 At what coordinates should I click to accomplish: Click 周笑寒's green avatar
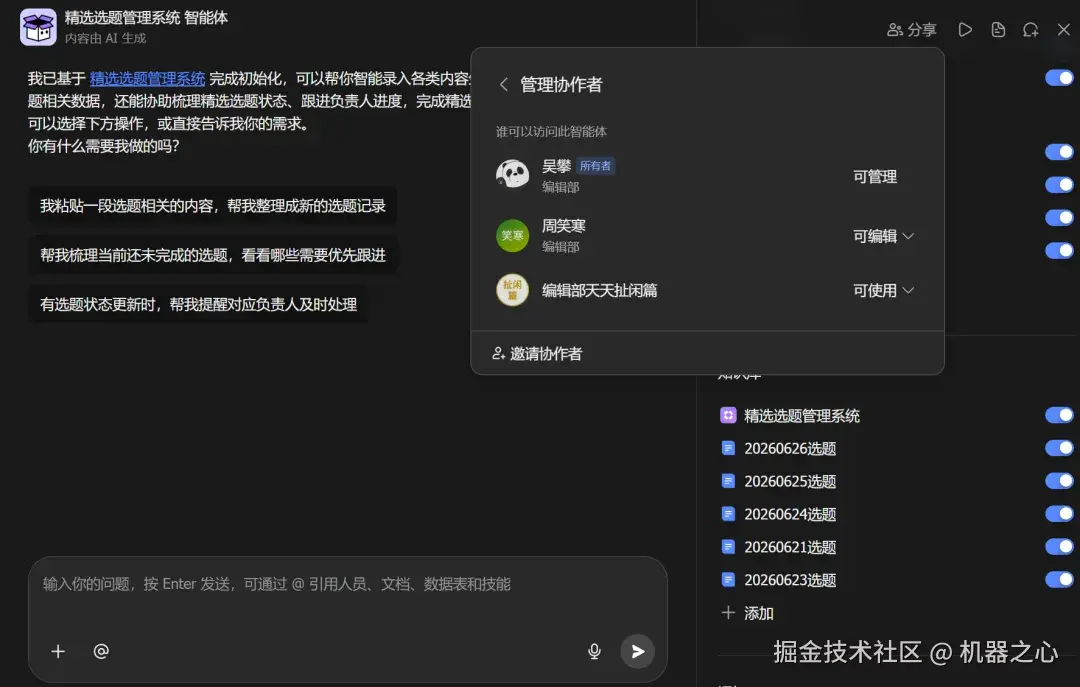[x=512, y=236]
